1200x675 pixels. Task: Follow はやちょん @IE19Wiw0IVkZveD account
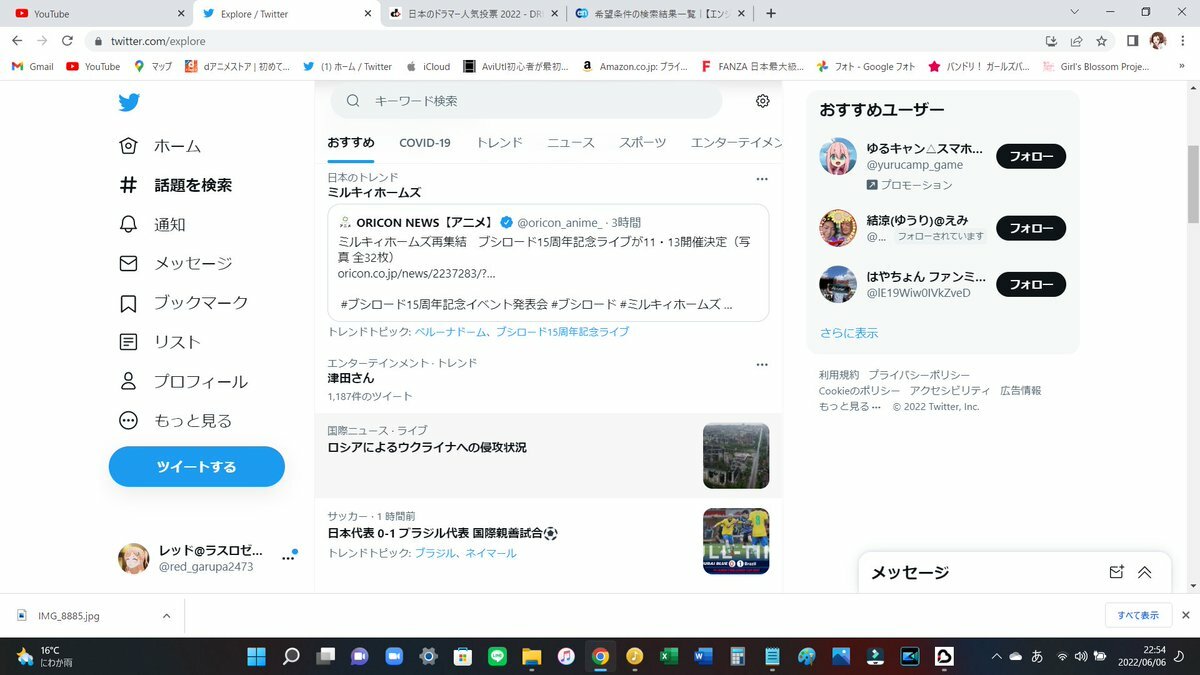1031,284
